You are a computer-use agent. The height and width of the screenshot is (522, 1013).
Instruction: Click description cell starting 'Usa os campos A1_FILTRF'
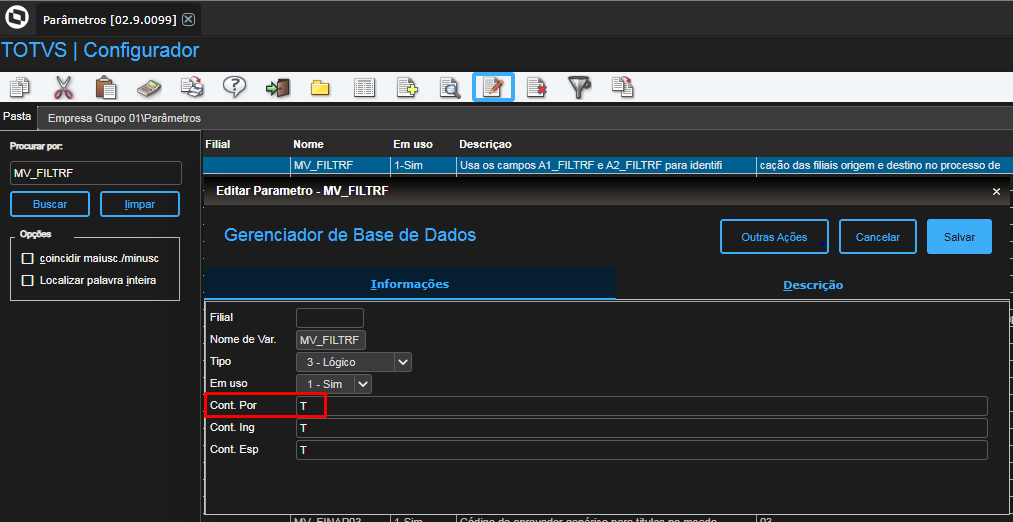pyautogui.click(x=606, y=165)
